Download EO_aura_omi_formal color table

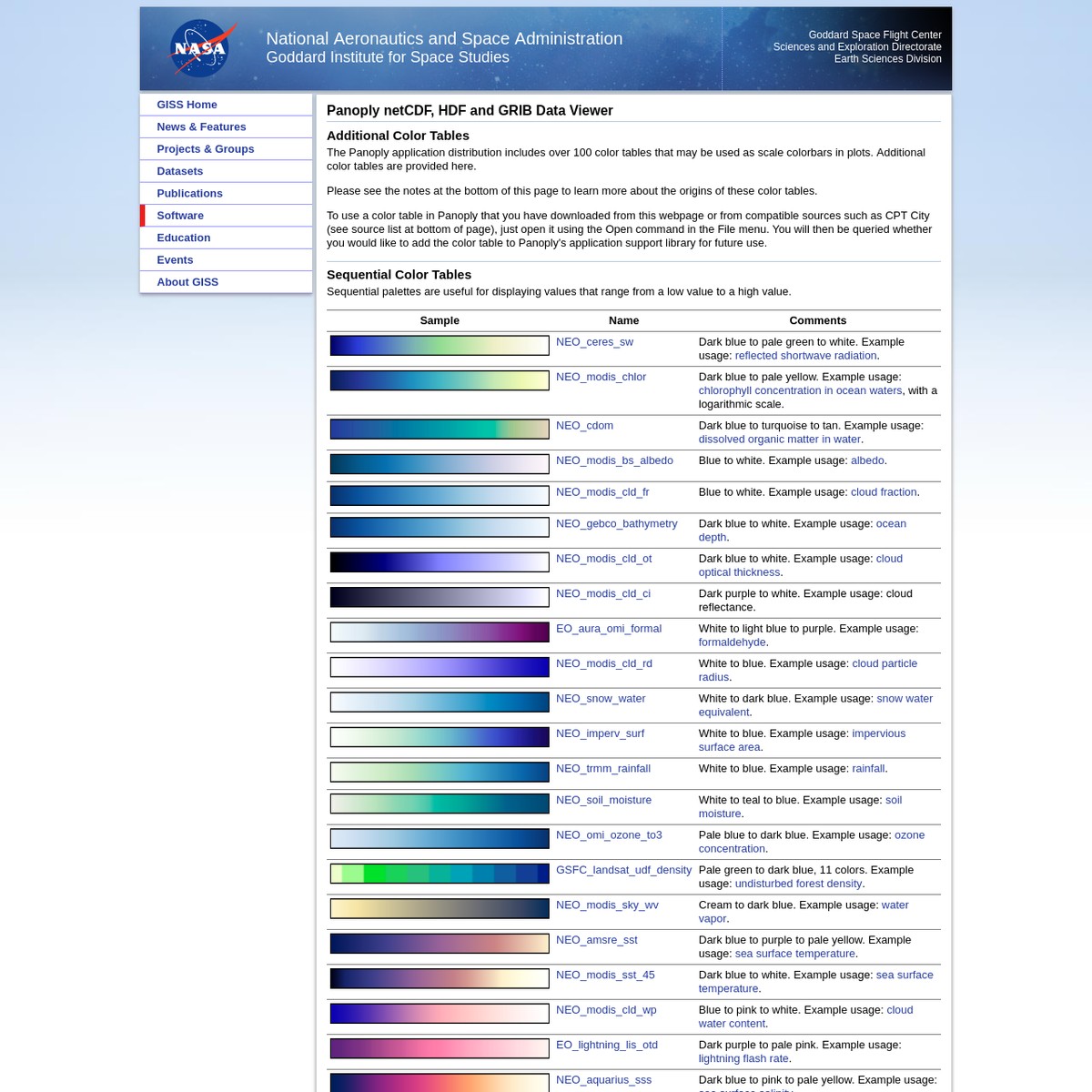(x=609, y=629)
